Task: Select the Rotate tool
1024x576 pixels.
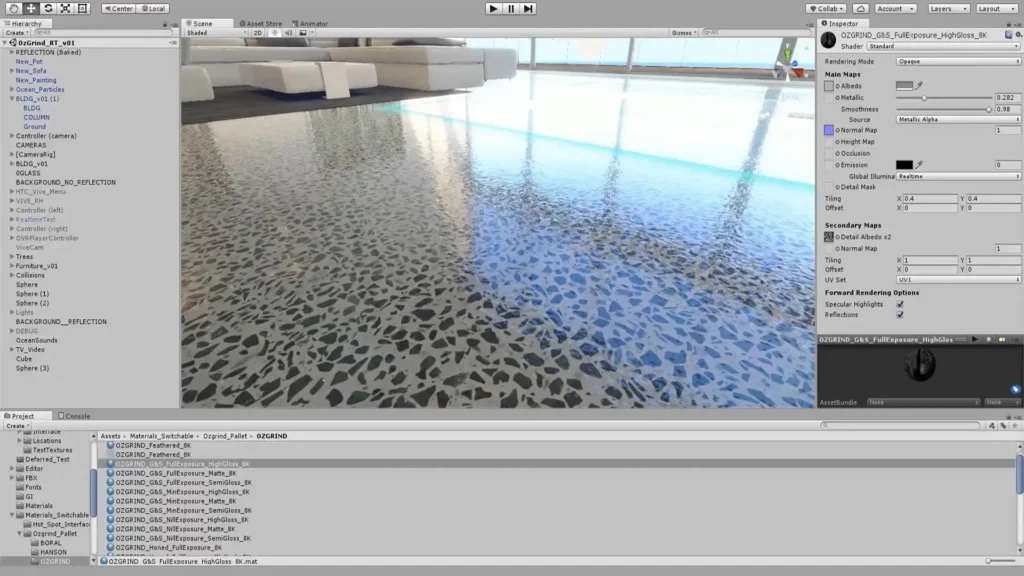Action: coord(48,8)
